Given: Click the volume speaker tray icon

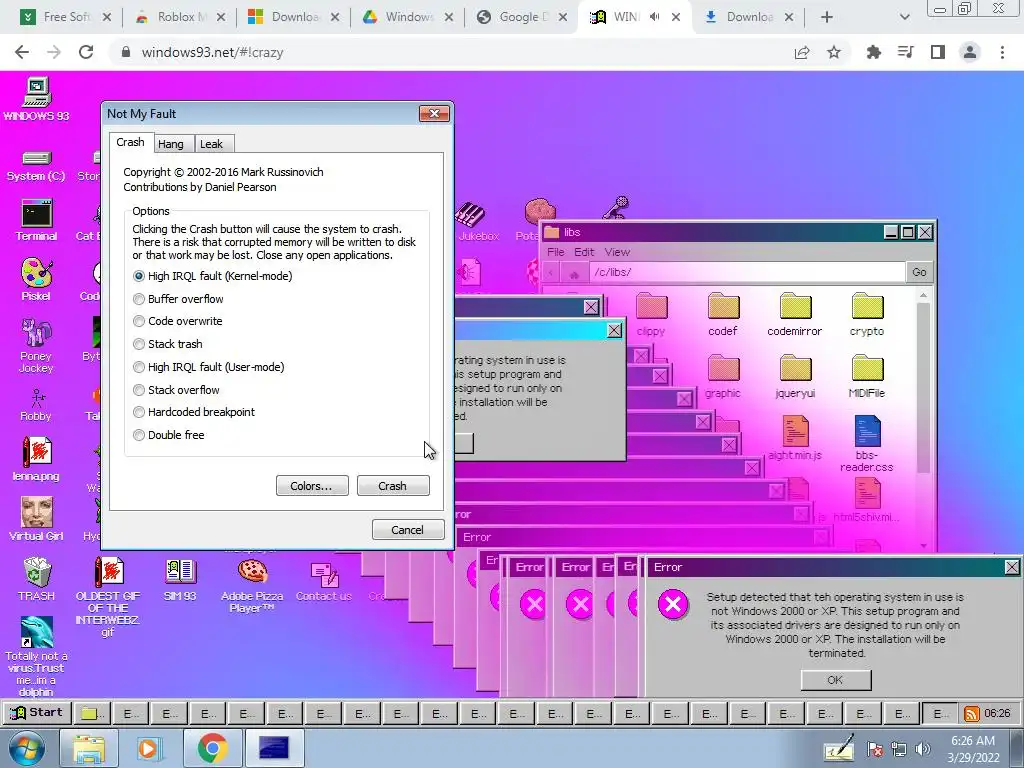Looking at the screenshot, I should tap(922, 750).
